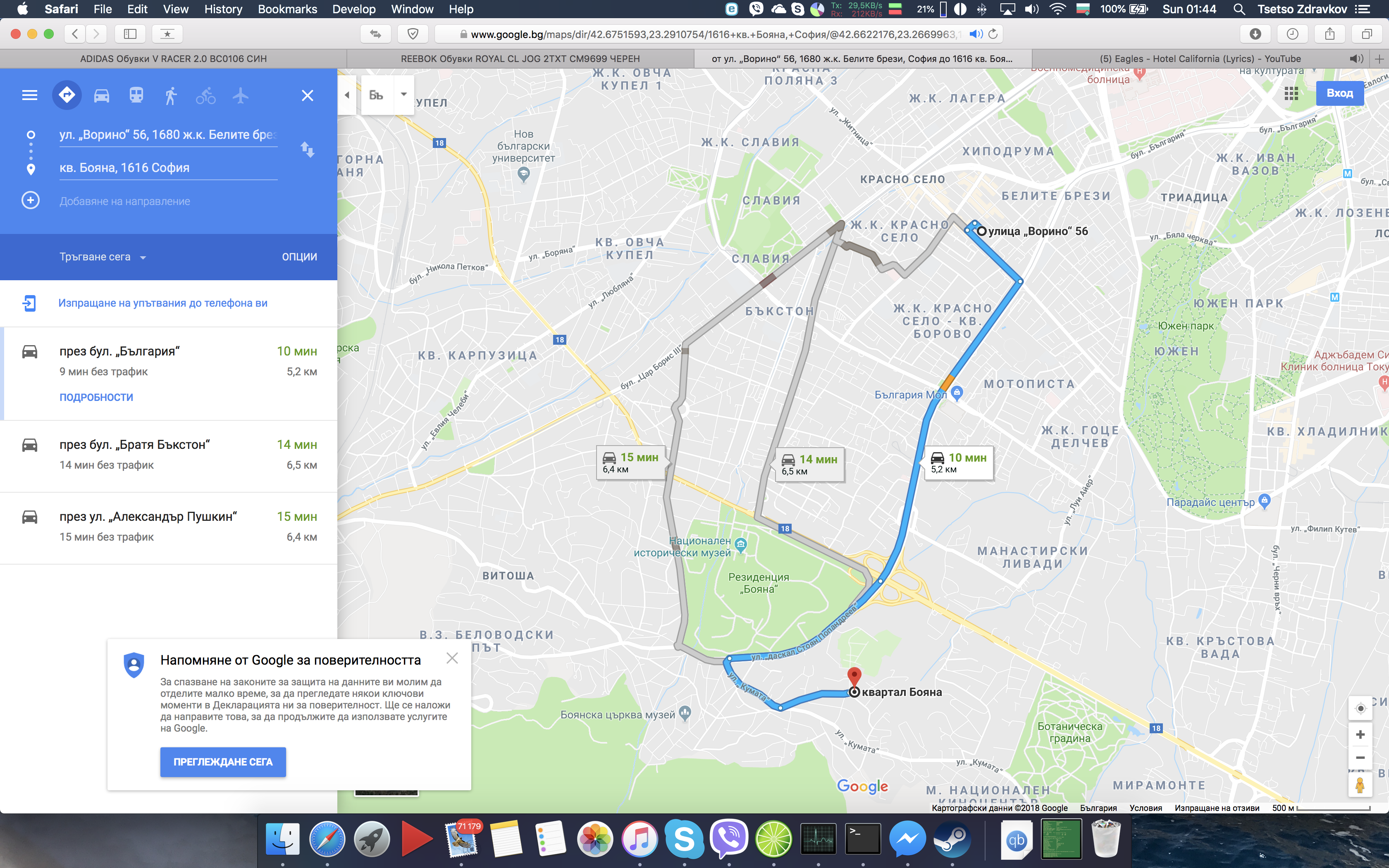The image size is (1389, 868).
Task: Reload the current page
Action: [x=993, y=34]
